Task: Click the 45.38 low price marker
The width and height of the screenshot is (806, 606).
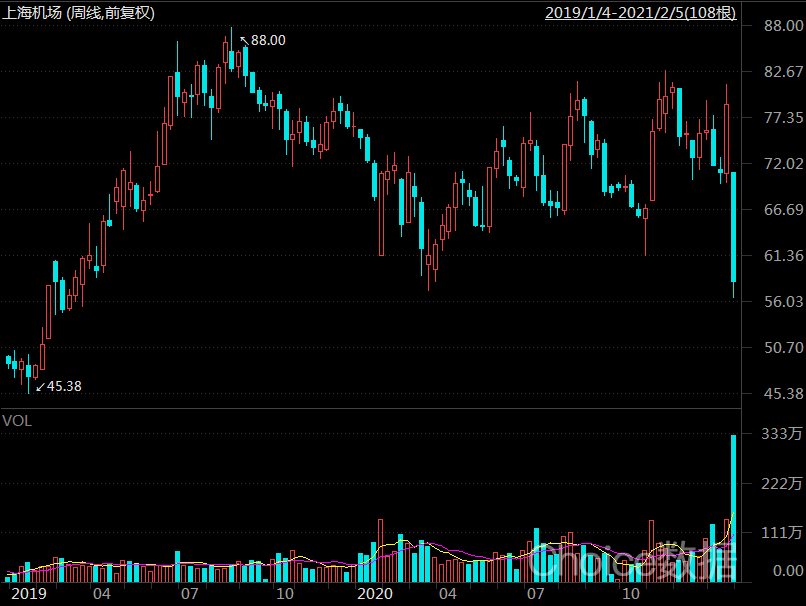Action: [x=64, y=386]
